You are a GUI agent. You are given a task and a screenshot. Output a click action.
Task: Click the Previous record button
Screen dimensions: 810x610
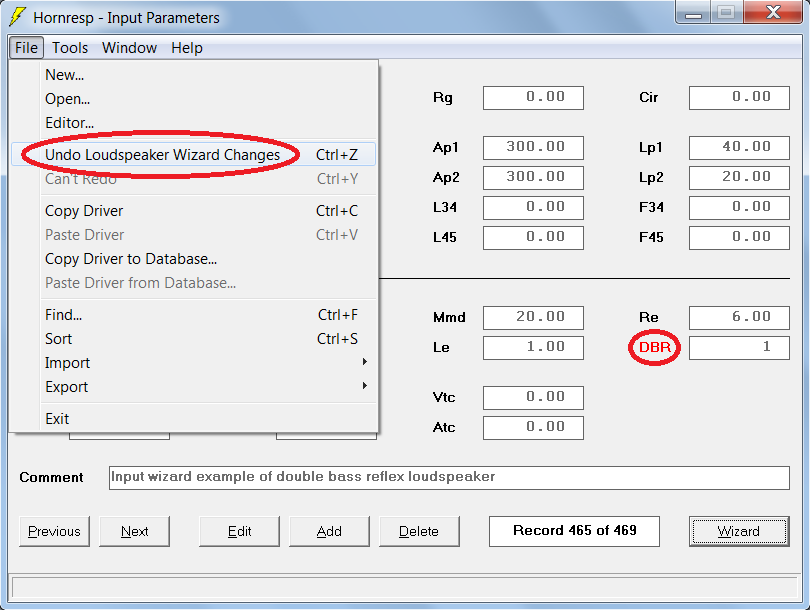pyautogui.click(x=54, y=531)
